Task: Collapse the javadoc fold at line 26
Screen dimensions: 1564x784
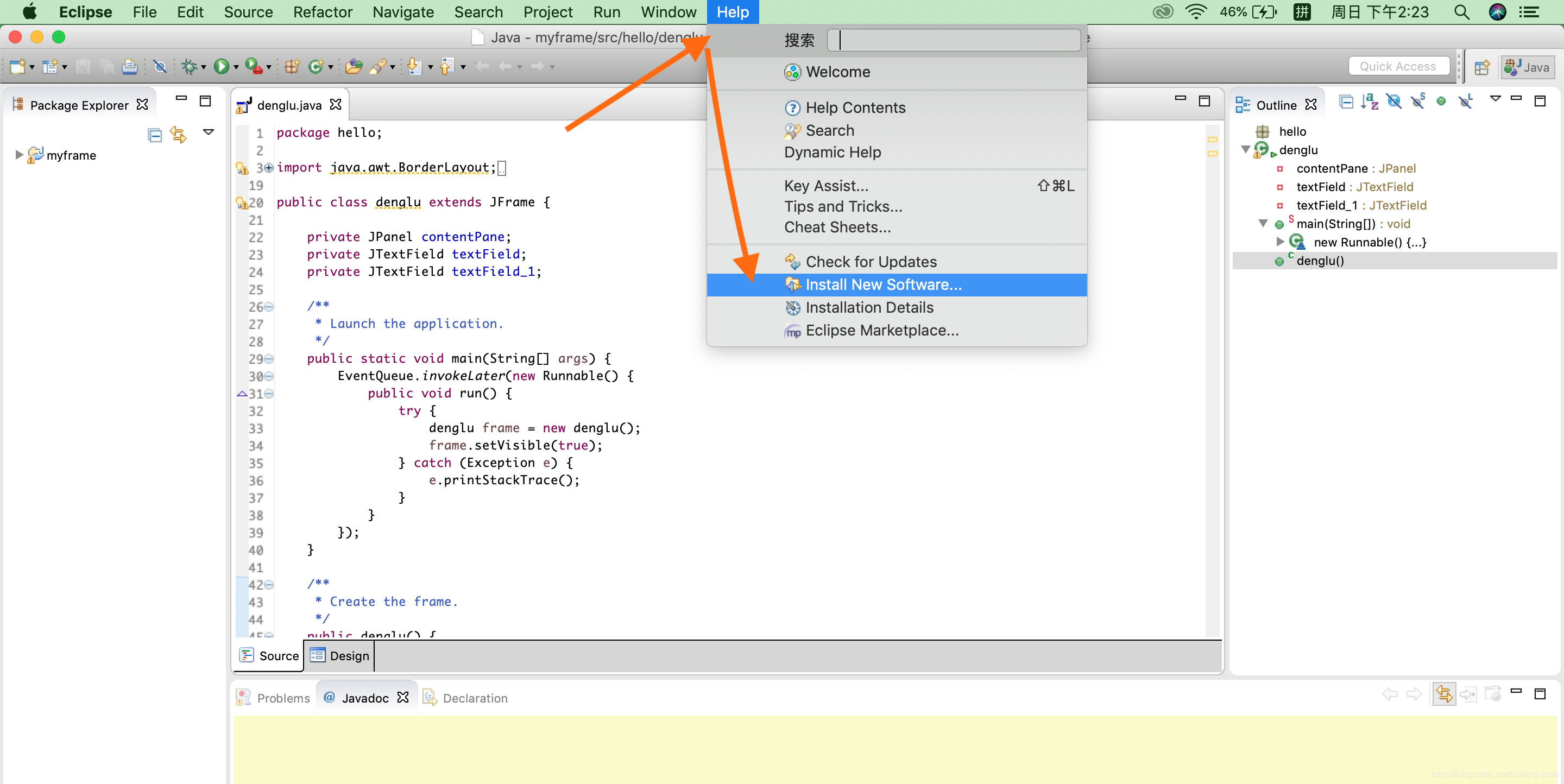Action: (x=269, y=307)
